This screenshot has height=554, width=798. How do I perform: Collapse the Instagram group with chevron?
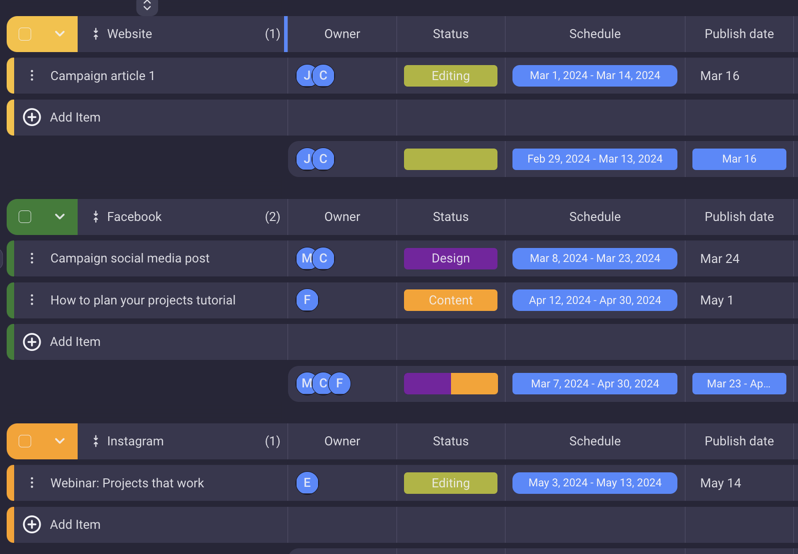click(60, 441)
